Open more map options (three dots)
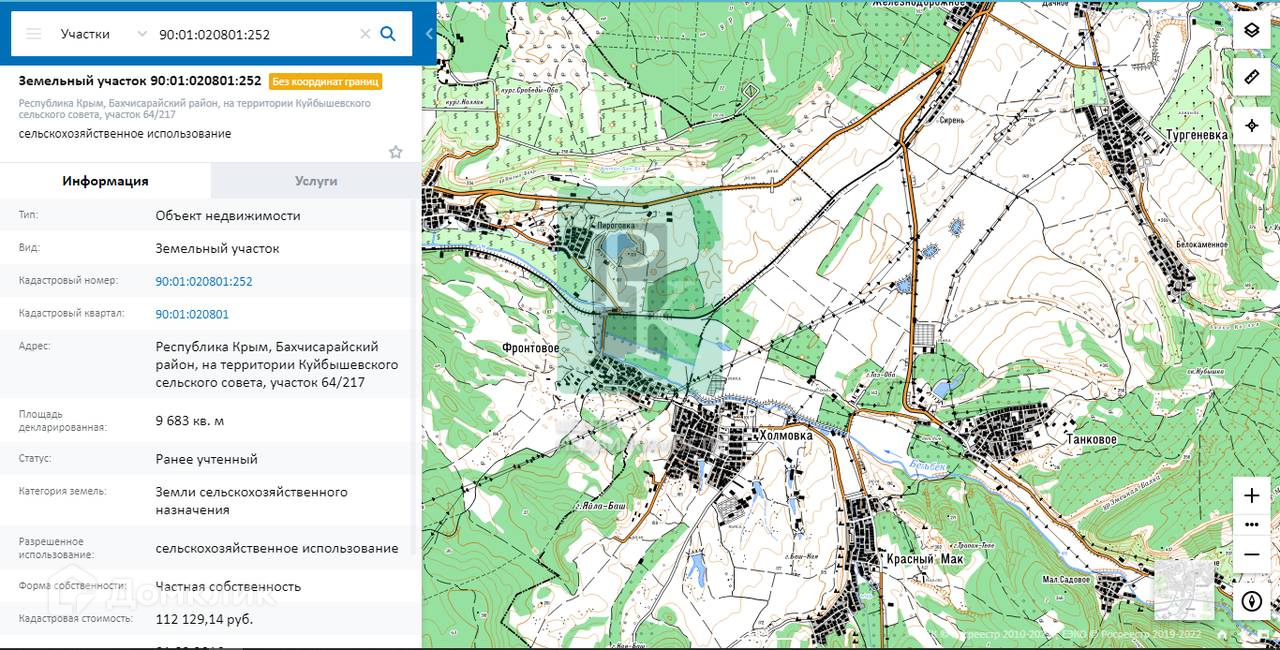 (1251, 524)
